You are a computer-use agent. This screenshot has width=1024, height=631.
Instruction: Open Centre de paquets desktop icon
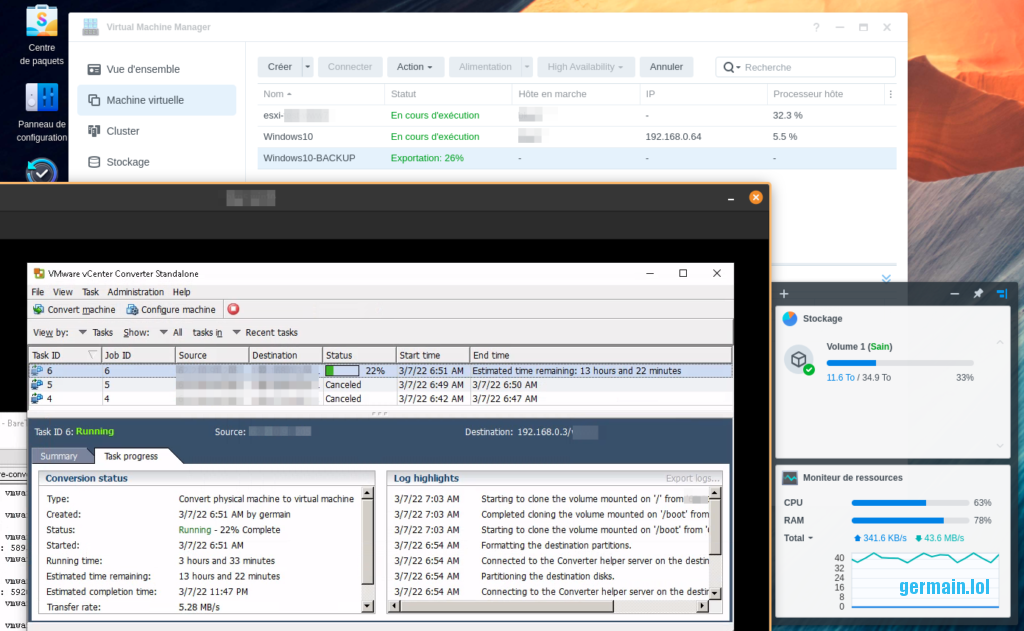point(42,20)
